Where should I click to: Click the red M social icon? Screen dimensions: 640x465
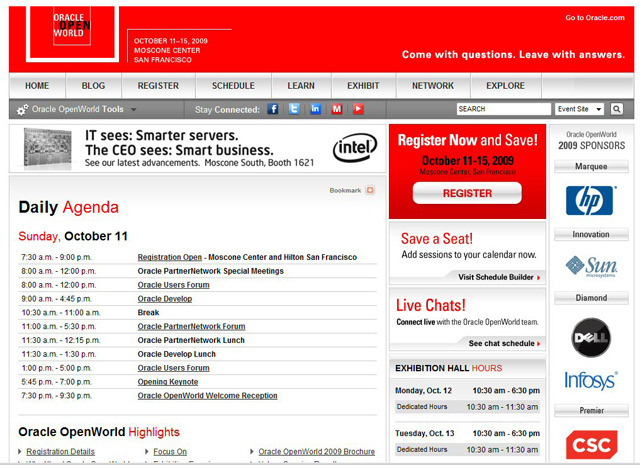pyautogui.click(x=337, y=109)
